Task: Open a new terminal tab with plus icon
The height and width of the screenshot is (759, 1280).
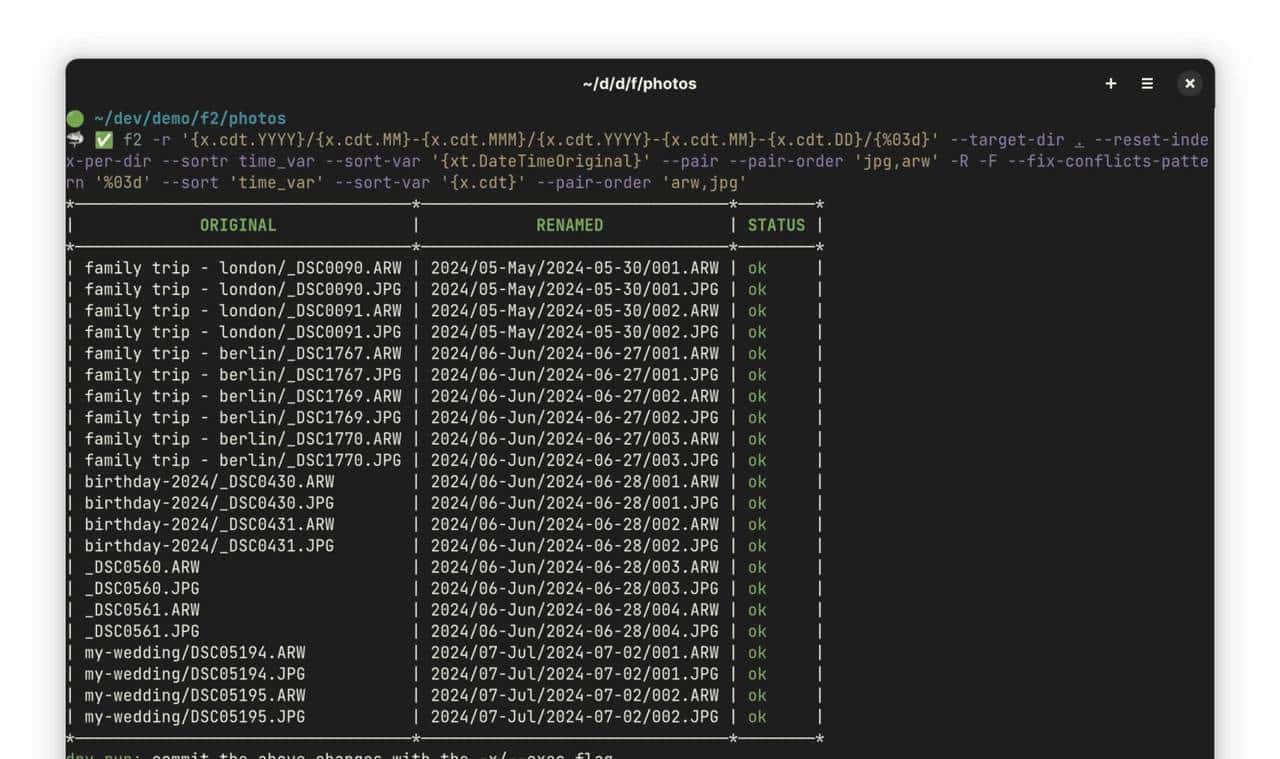Action: coord(1110,84)
